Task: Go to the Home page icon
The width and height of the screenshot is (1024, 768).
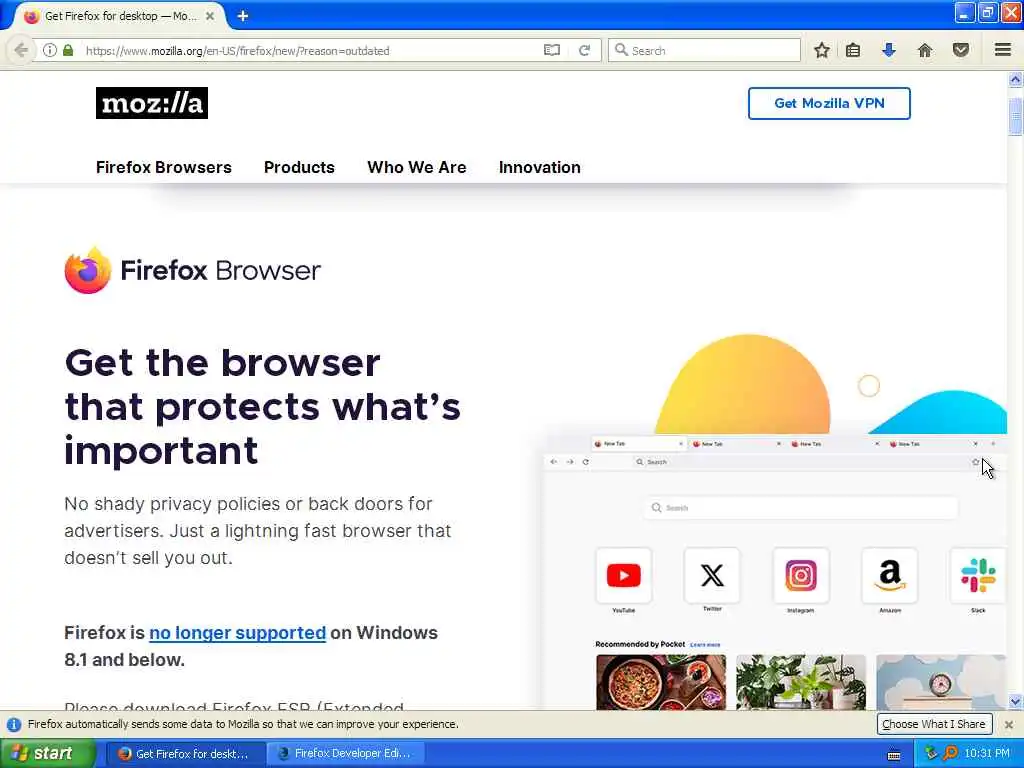Action: click(925, 50)
